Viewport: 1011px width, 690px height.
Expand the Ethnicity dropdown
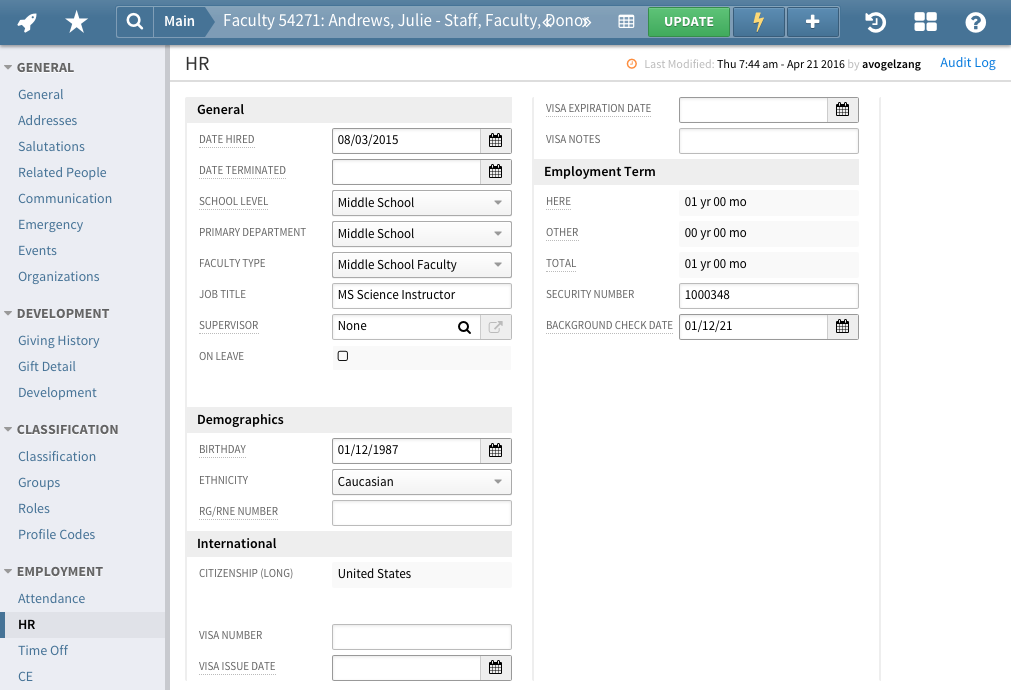(x=421, y=482)
